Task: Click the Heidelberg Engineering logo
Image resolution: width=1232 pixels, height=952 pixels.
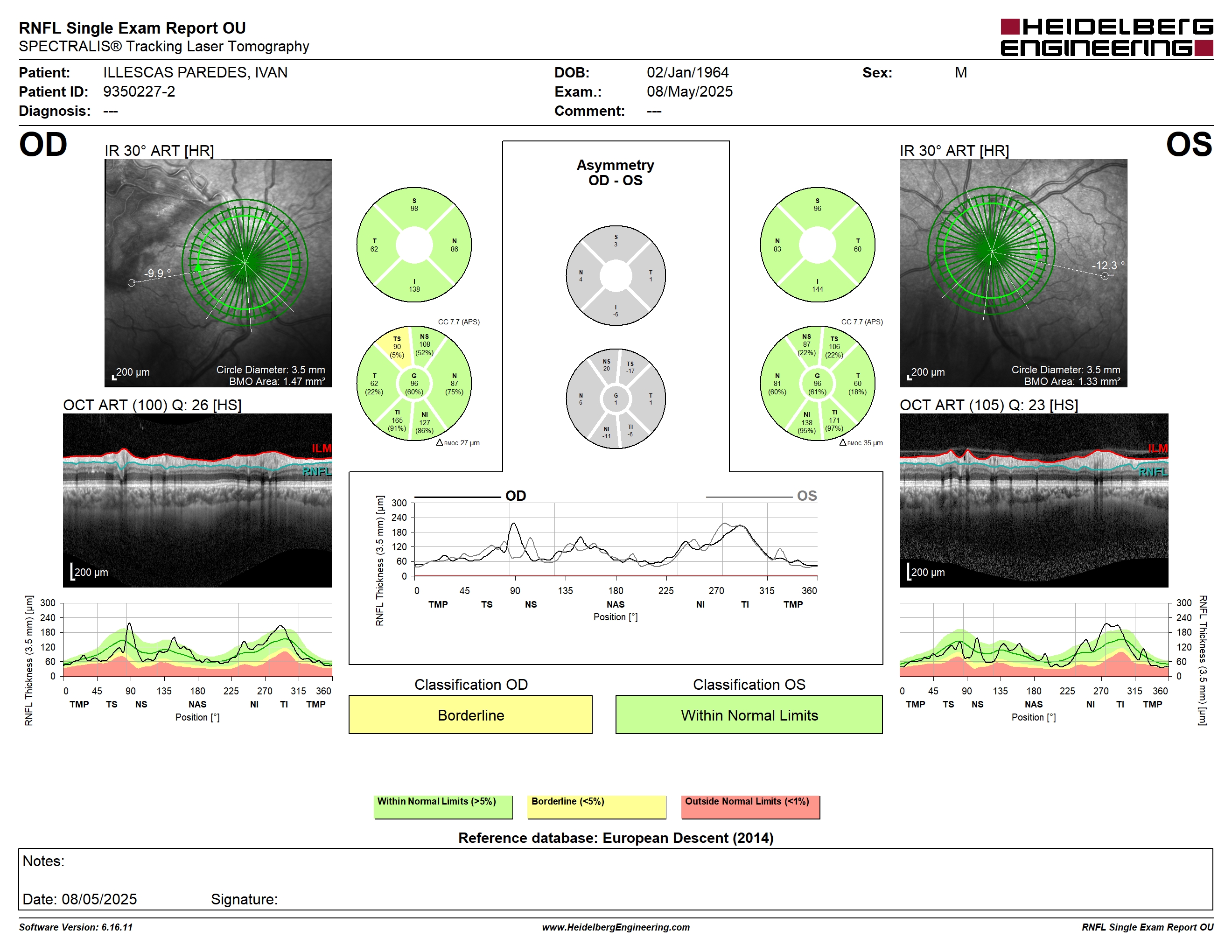Action: 1106,38
